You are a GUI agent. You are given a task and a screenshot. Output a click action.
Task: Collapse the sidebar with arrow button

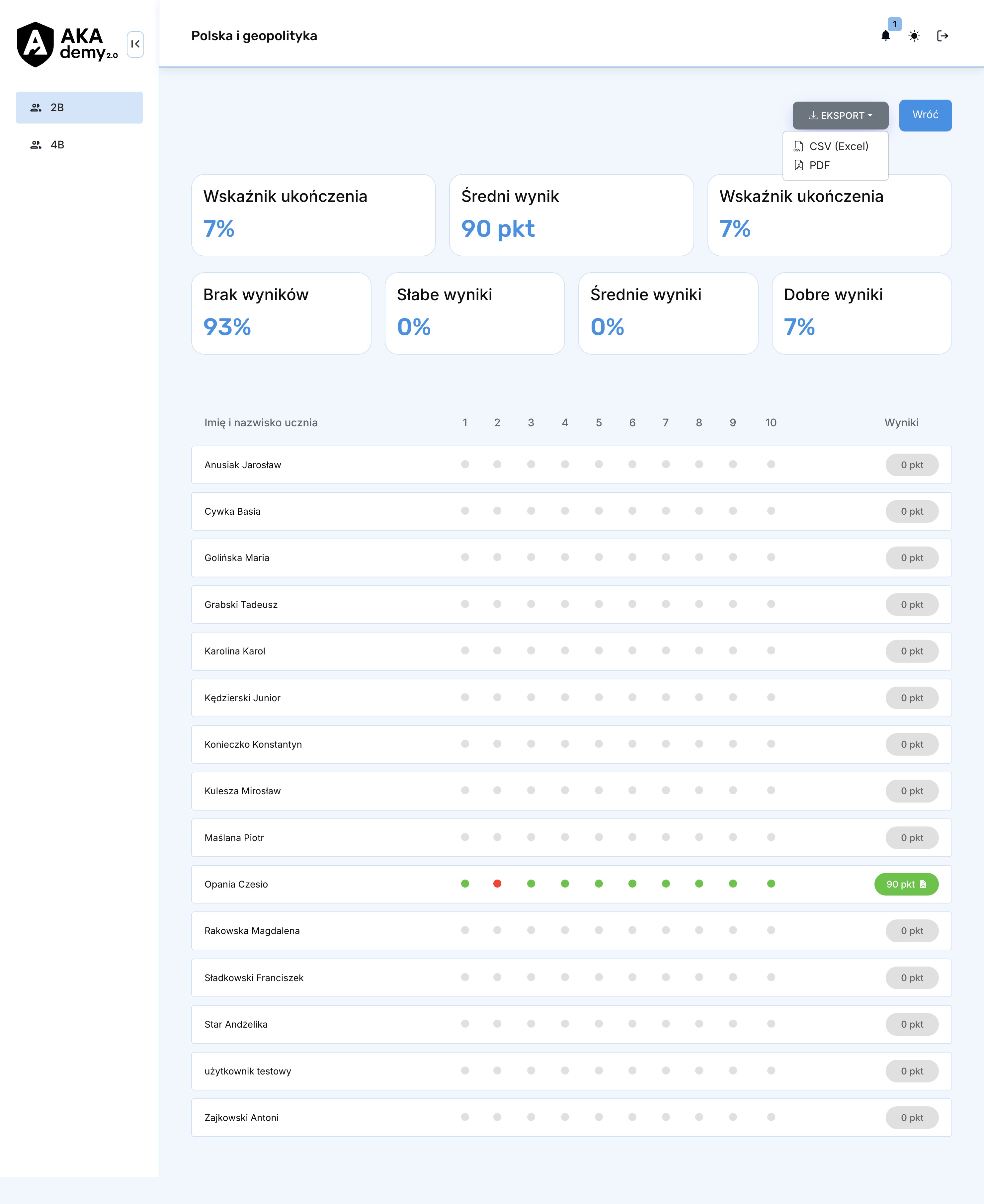pyautogui.click(x=135, y=44)
